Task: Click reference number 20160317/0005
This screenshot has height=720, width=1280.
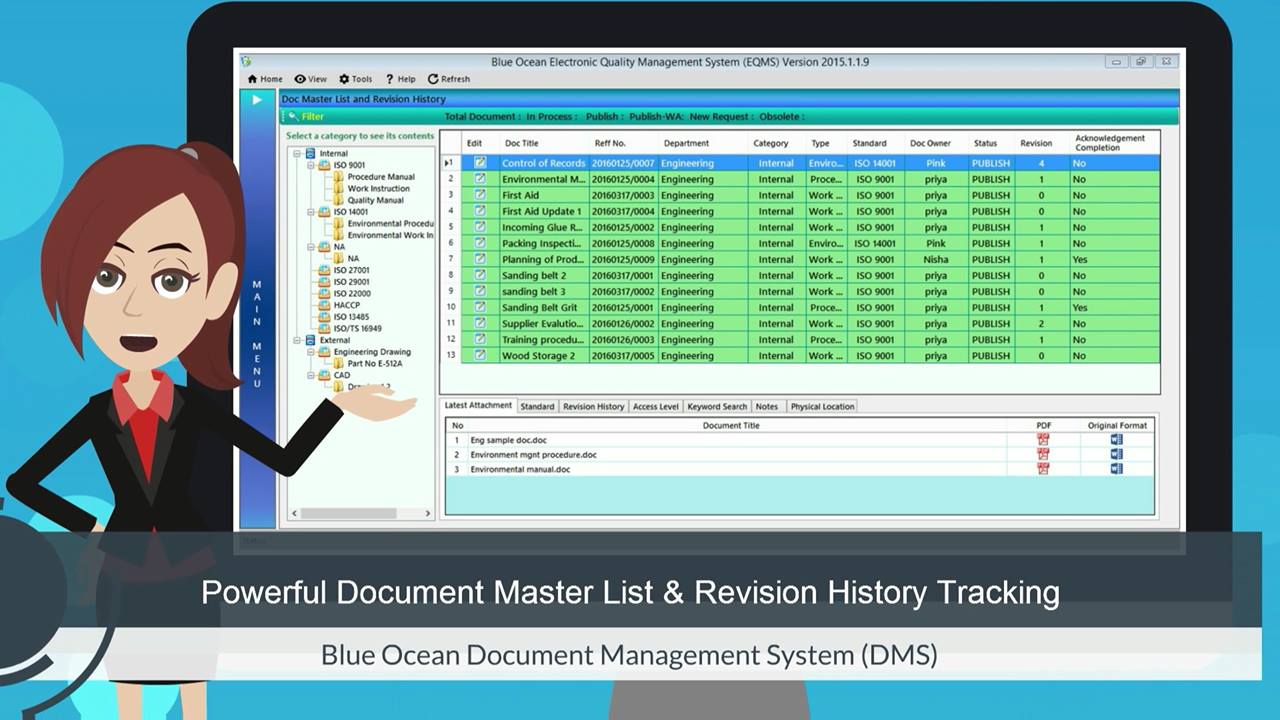Action: (x=623, y=355)
